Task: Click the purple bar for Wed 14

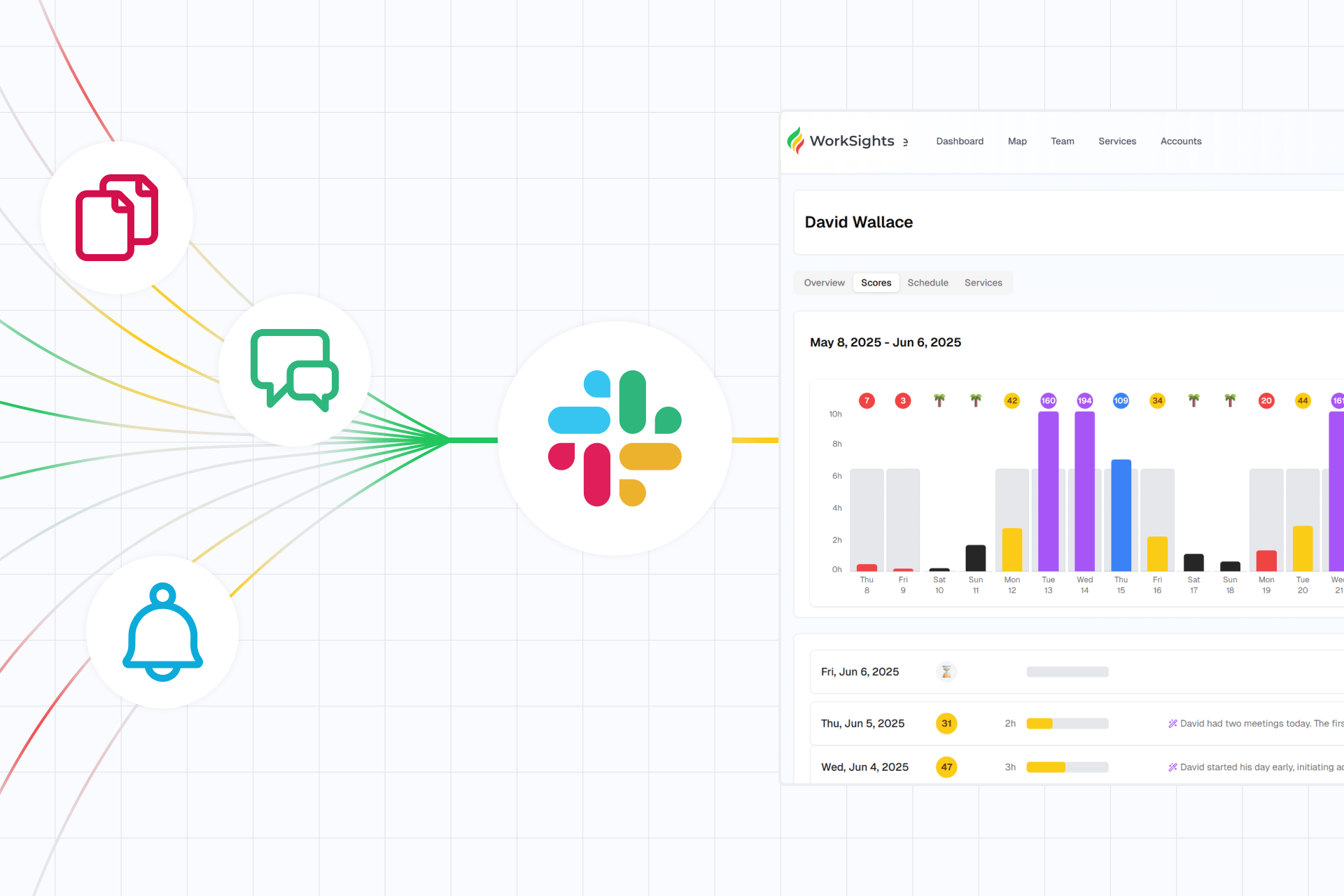Action: 1085,491
